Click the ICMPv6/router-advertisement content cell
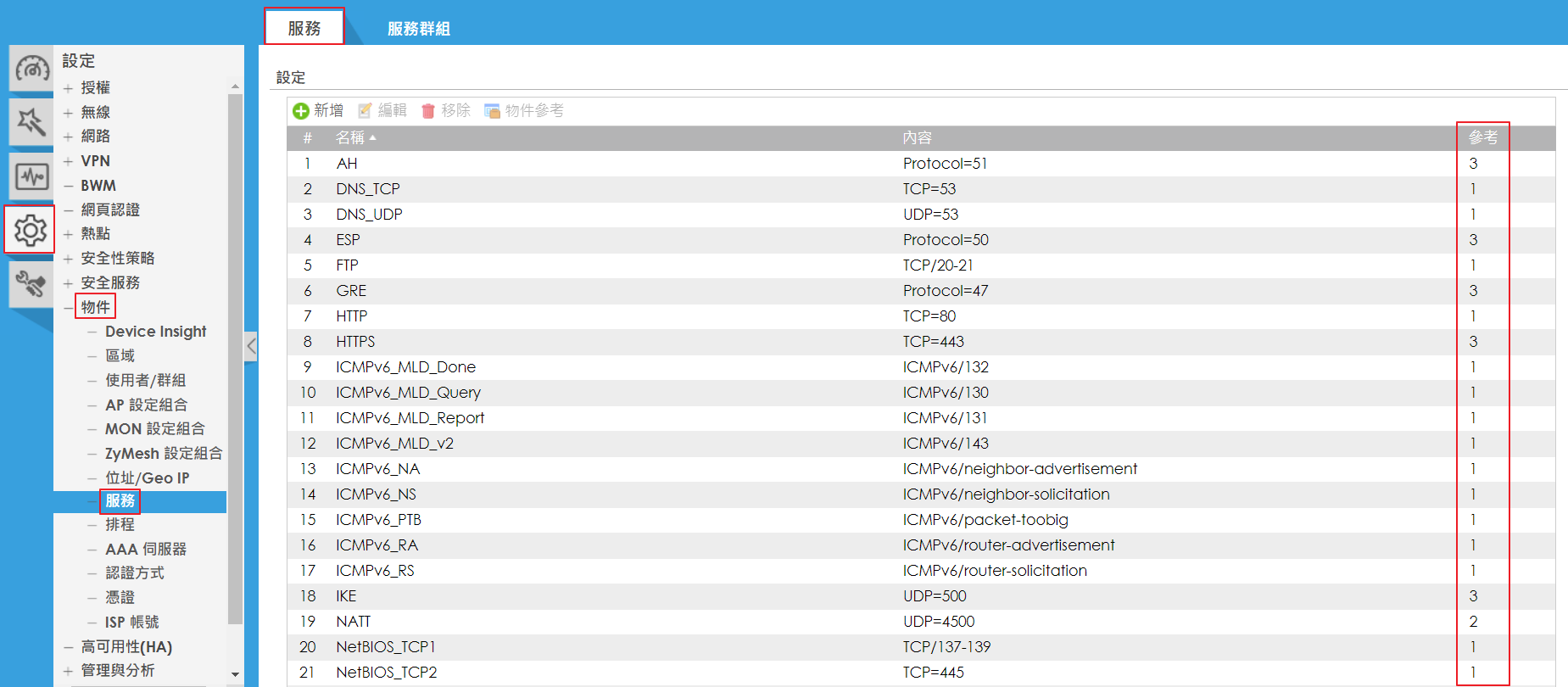This screenshot has height=687, width=1568. pos(1009,545)
